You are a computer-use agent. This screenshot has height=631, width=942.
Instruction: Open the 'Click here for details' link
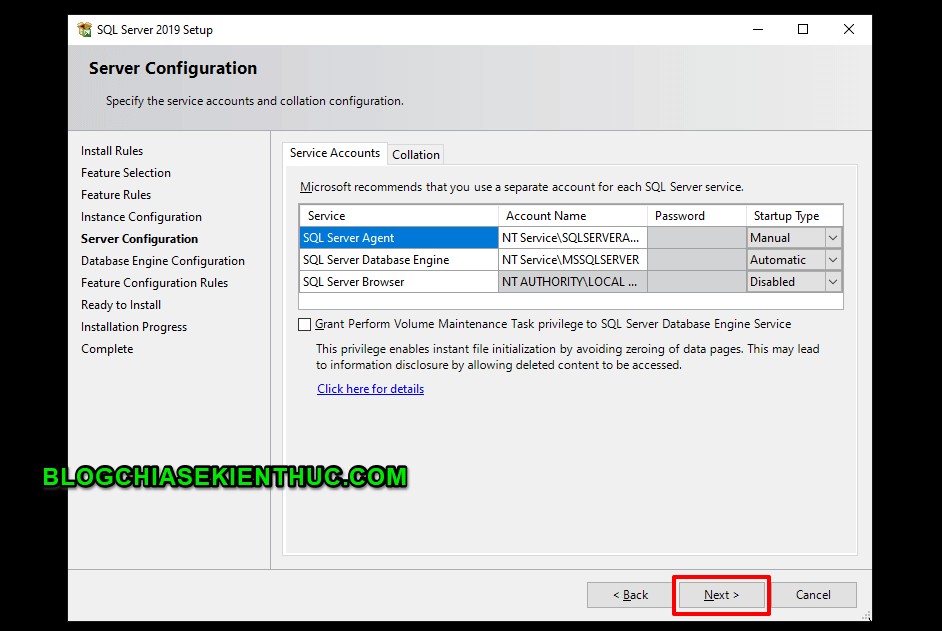(370, 388)
